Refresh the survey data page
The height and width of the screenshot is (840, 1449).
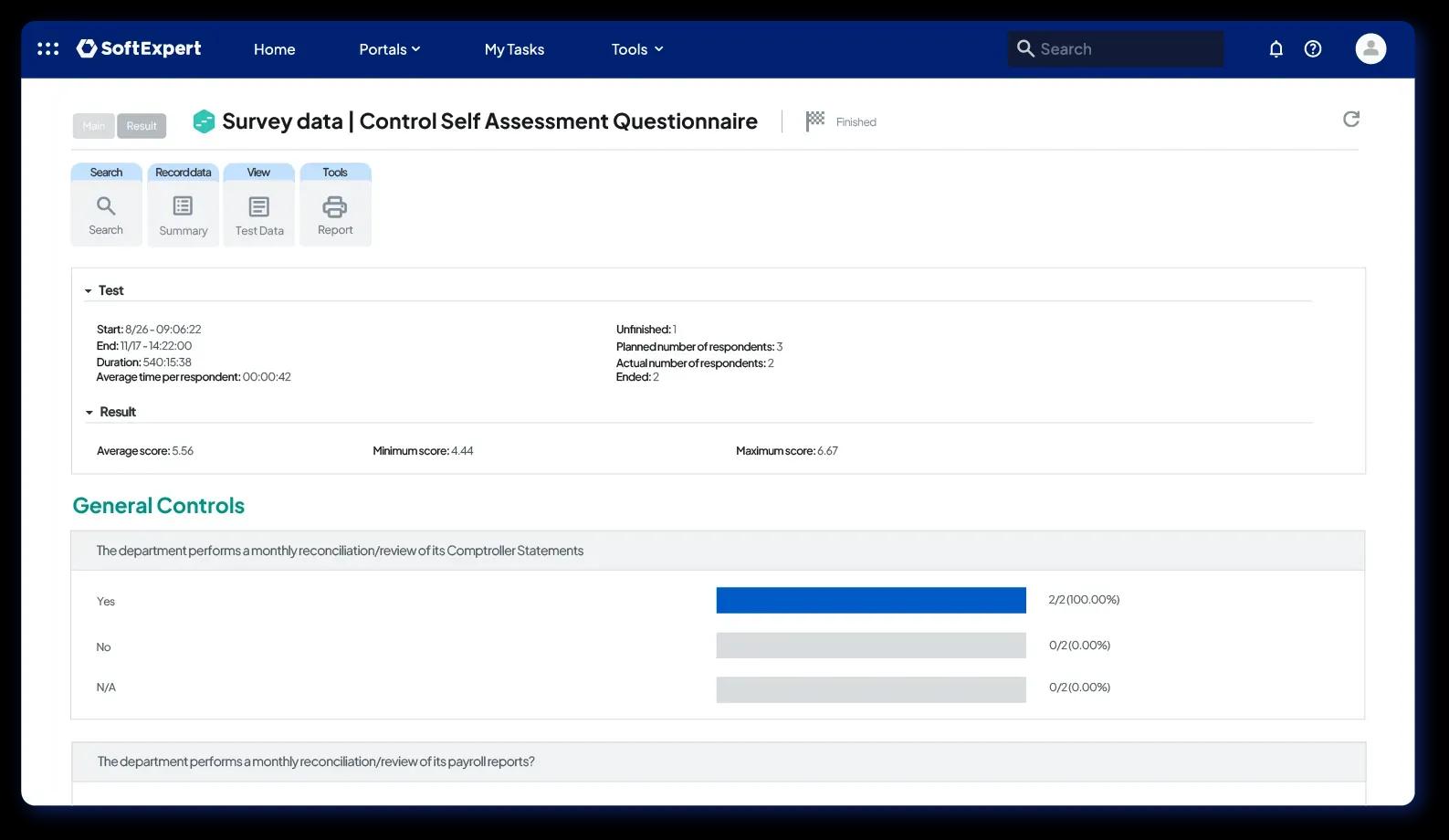[1350, 120]
